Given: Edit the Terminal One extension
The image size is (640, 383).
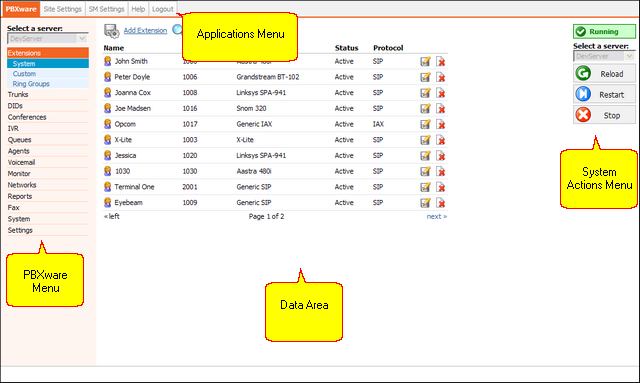Looking at the screenshot, I should pos(425,187).
